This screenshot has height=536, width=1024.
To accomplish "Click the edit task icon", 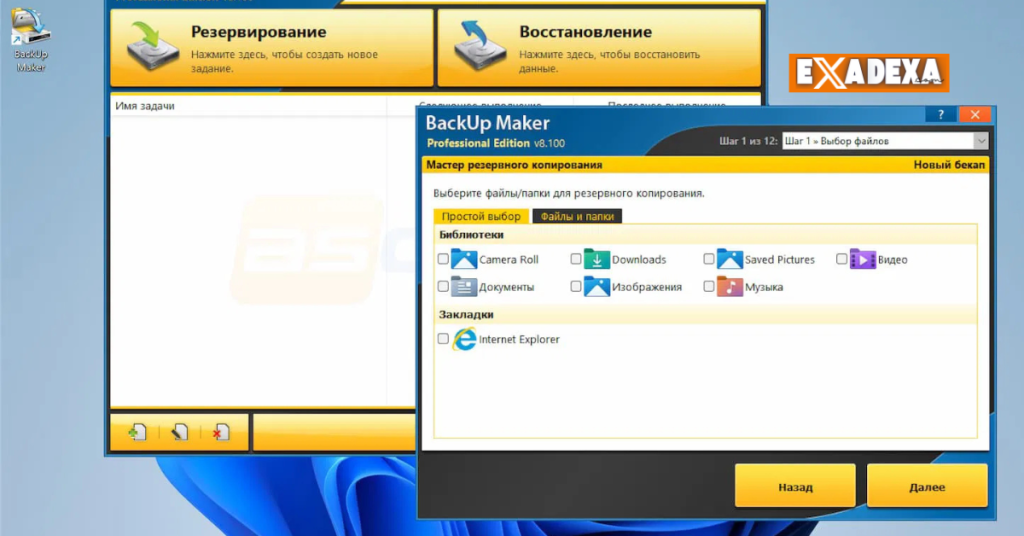I will point(179,432).
